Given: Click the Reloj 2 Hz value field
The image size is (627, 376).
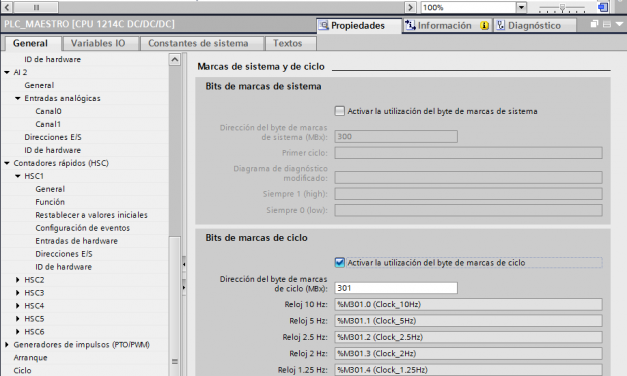Looking at the screenshot, I should [468, 354].
